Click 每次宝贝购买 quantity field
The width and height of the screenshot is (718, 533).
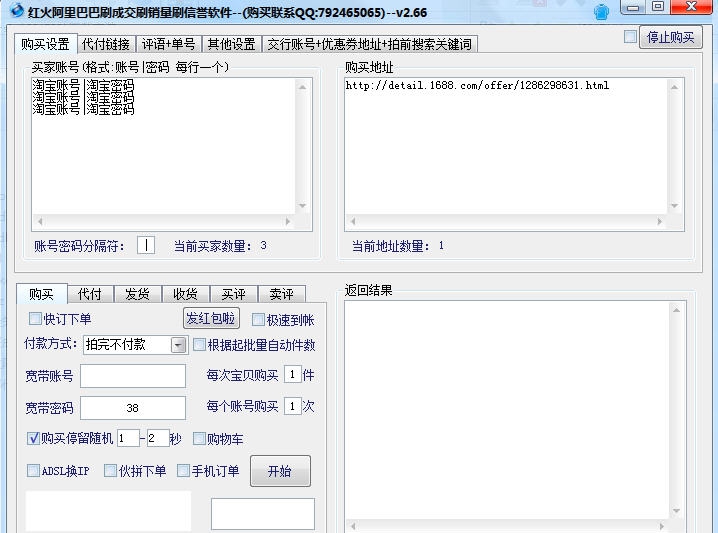293,375
